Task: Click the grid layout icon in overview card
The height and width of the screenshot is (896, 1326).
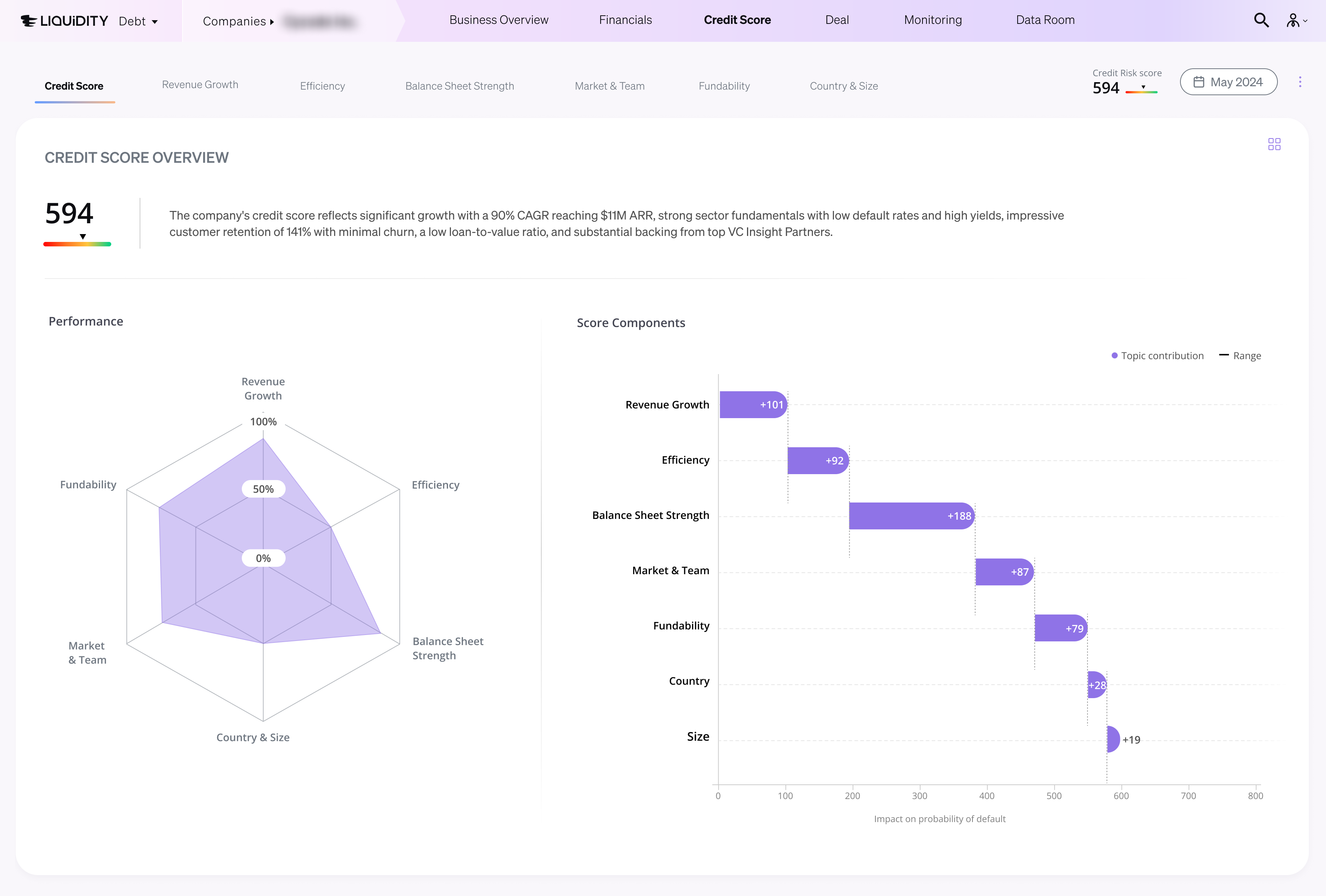Action: (x=1274, y=144)
